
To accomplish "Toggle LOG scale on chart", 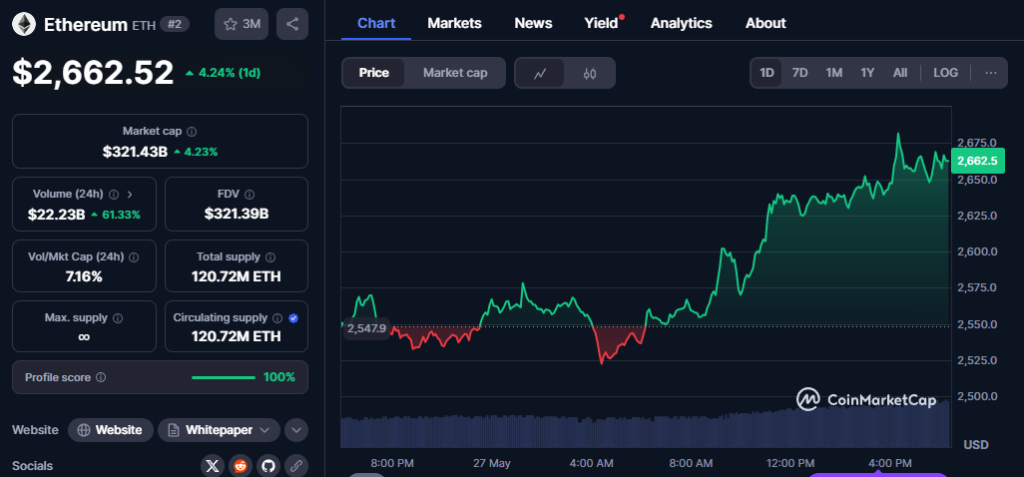I will [946, 73].
